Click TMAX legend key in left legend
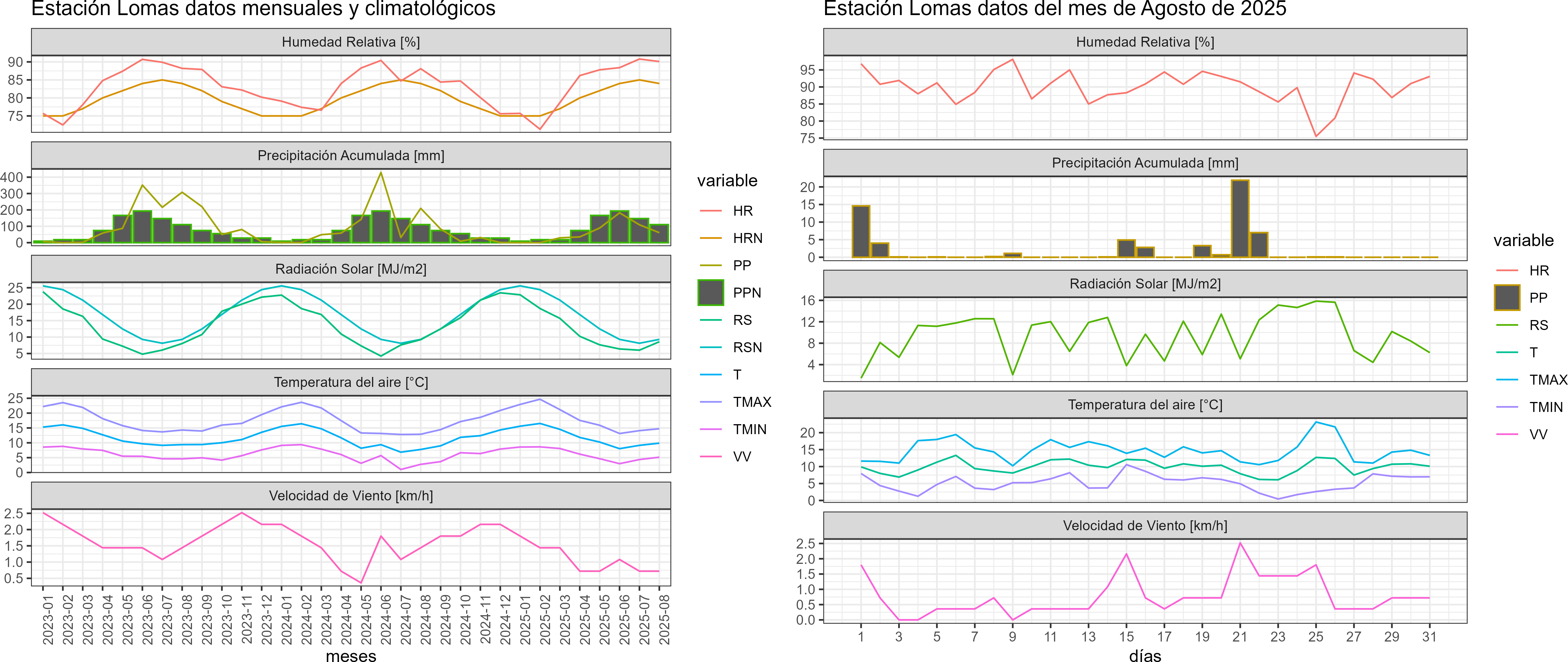 710,402
